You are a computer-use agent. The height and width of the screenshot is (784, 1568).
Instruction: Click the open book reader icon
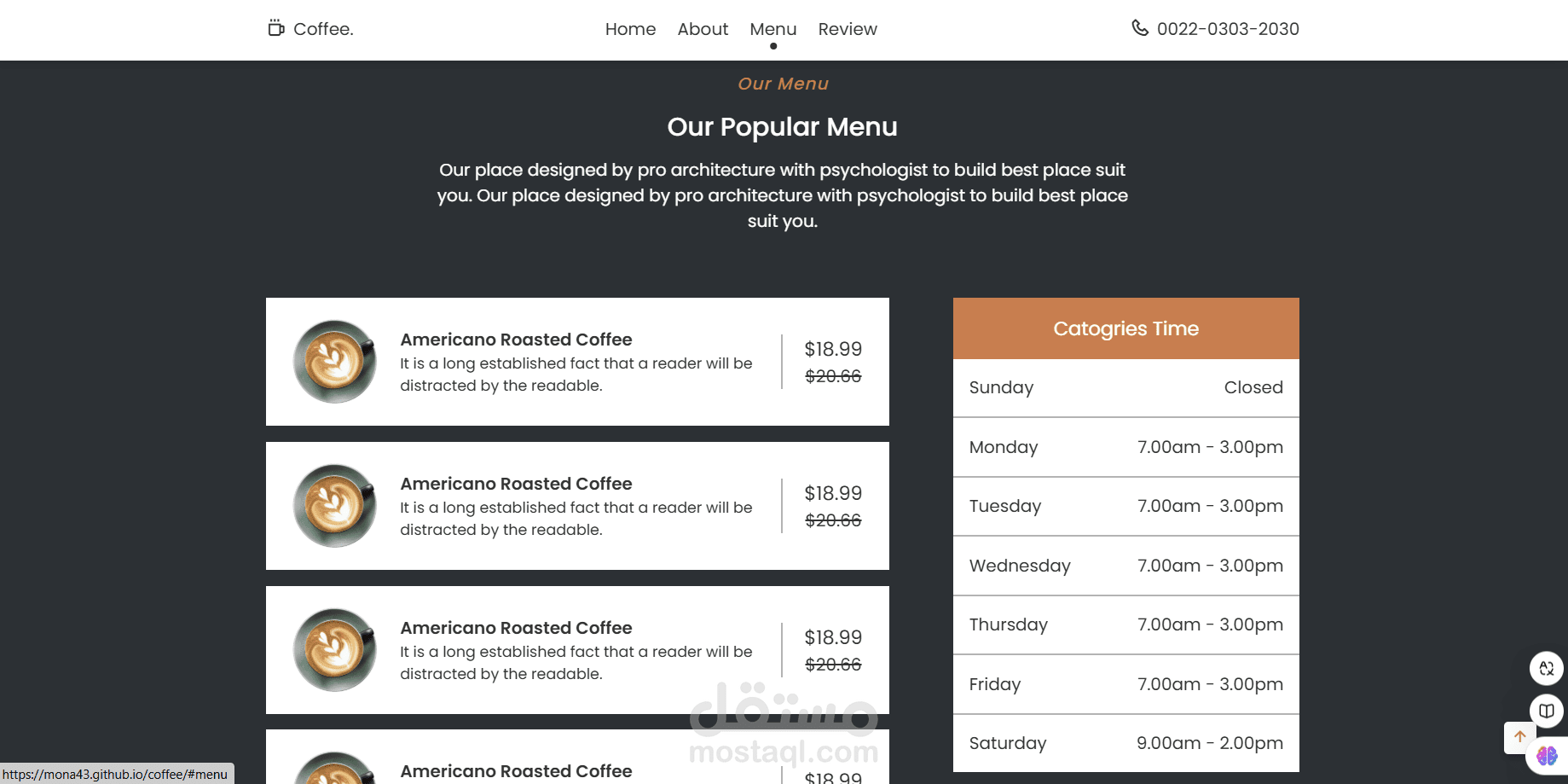[1546, 711]
